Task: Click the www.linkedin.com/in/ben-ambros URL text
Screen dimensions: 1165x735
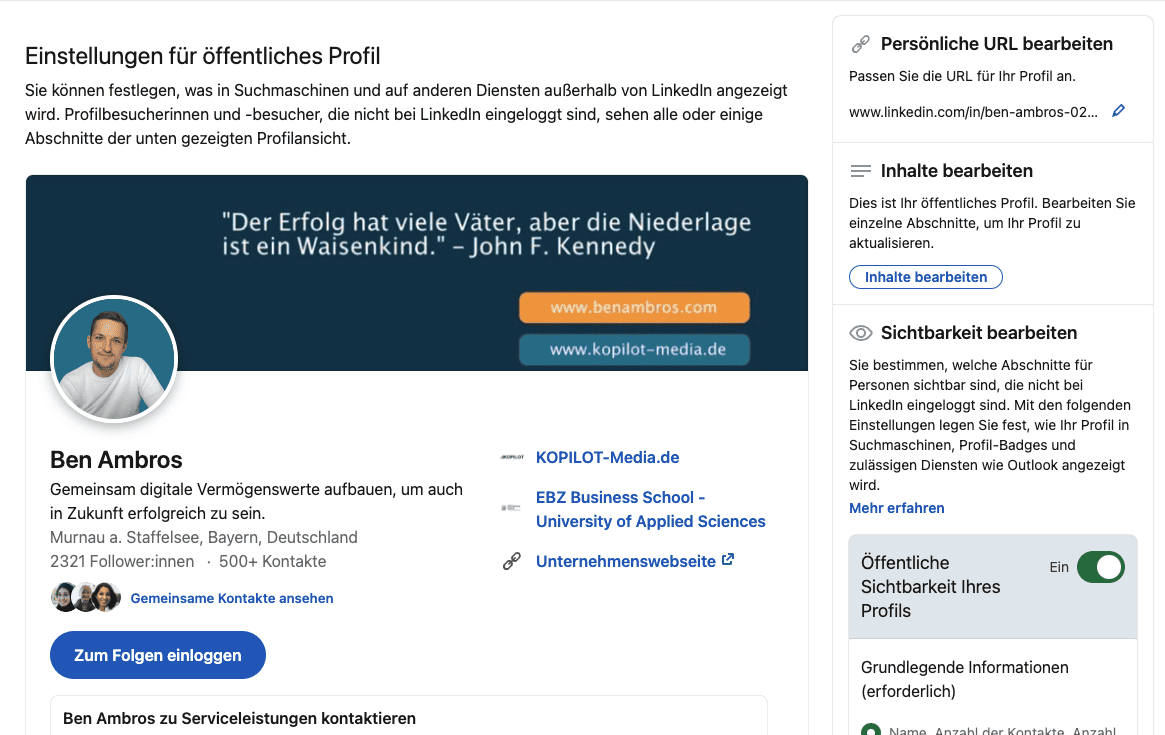Action: pos(972,112)
